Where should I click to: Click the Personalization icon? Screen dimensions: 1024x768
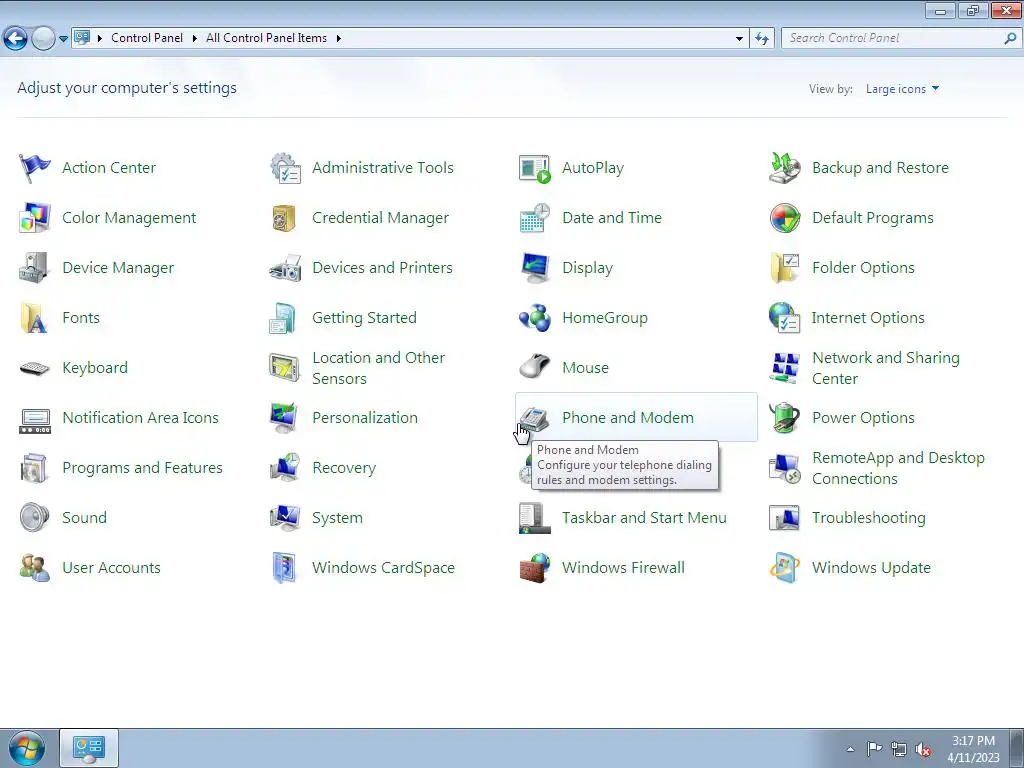coord(284,418)
